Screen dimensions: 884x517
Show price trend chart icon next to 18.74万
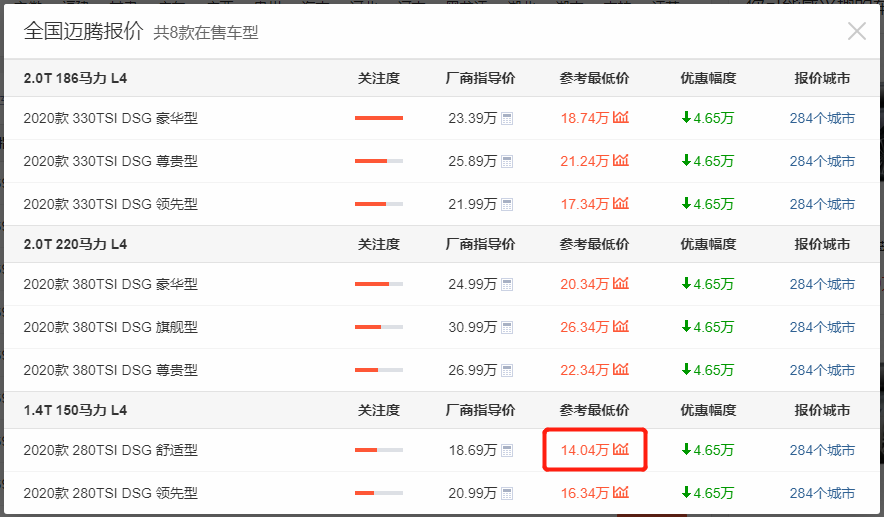pyautogui.click(x=621, y=117)
